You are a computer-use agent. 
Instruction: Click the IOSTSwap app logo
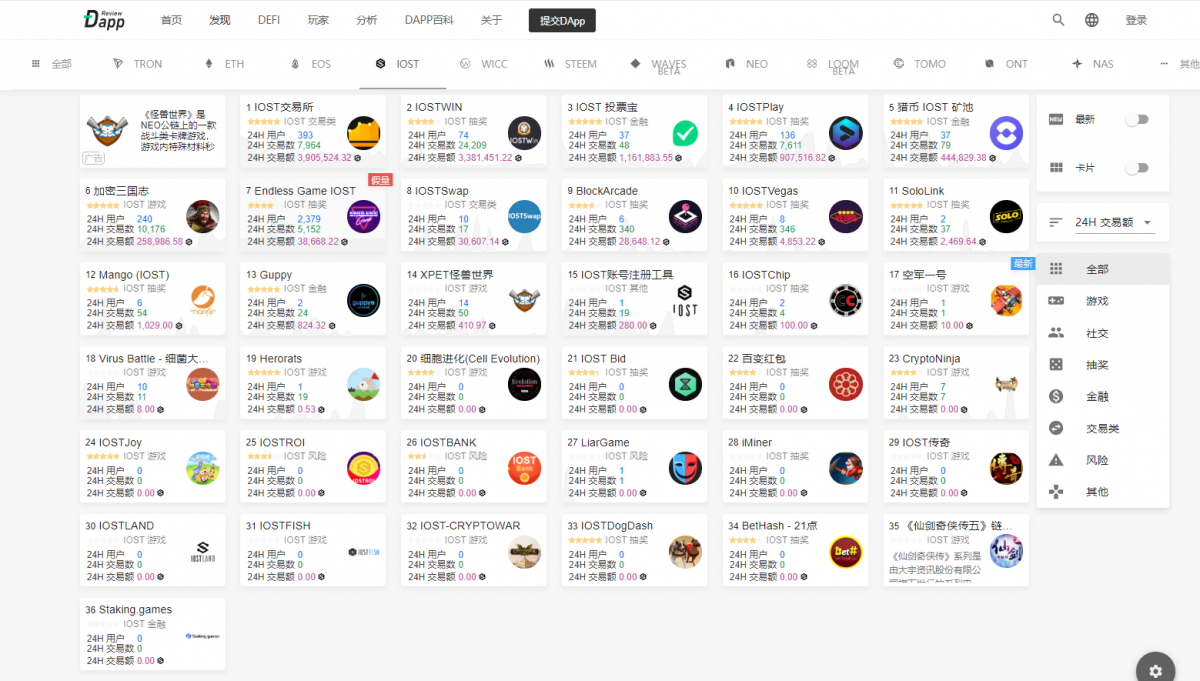(x=524, y=216)
